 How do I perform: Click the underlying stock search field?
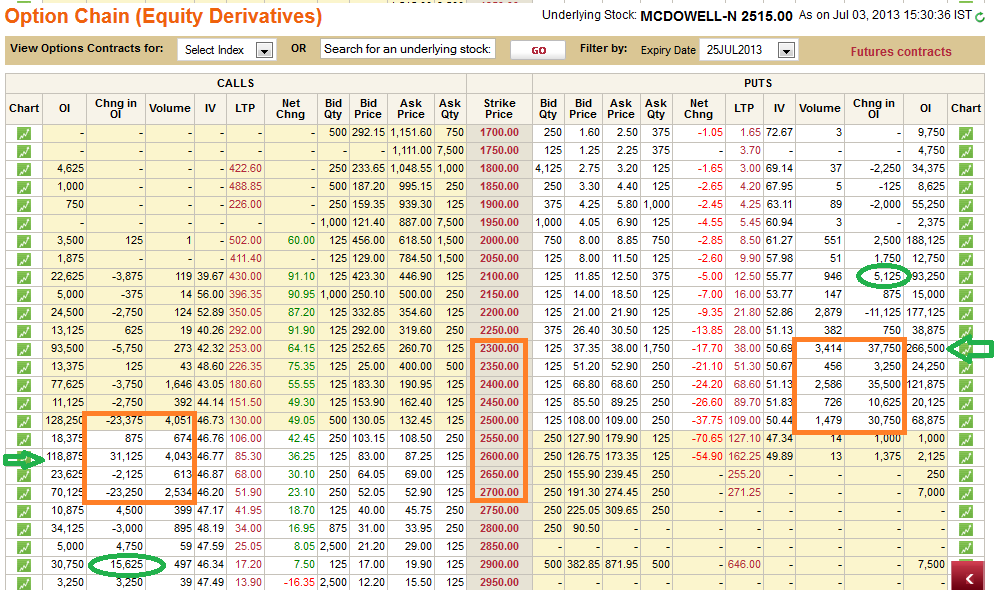(x=408, y=49)
